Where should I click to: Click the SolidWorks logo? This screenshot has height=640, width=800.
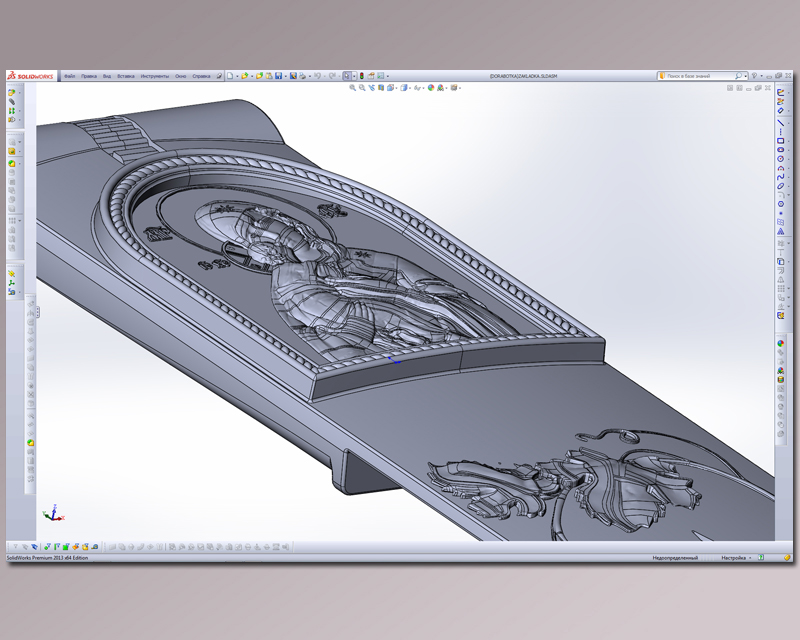click(x=31, y=76)
